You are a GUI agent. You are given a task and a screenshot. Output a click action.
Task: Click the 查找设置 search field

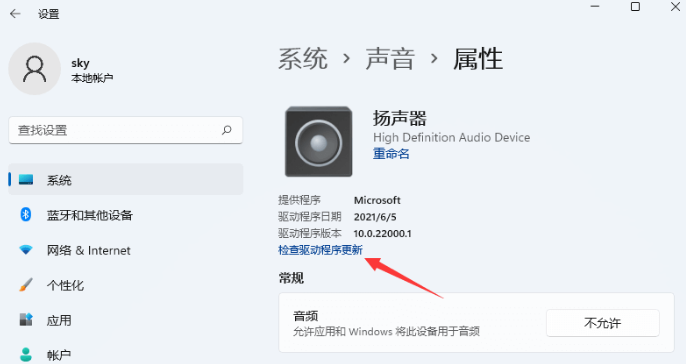(126, 130)
